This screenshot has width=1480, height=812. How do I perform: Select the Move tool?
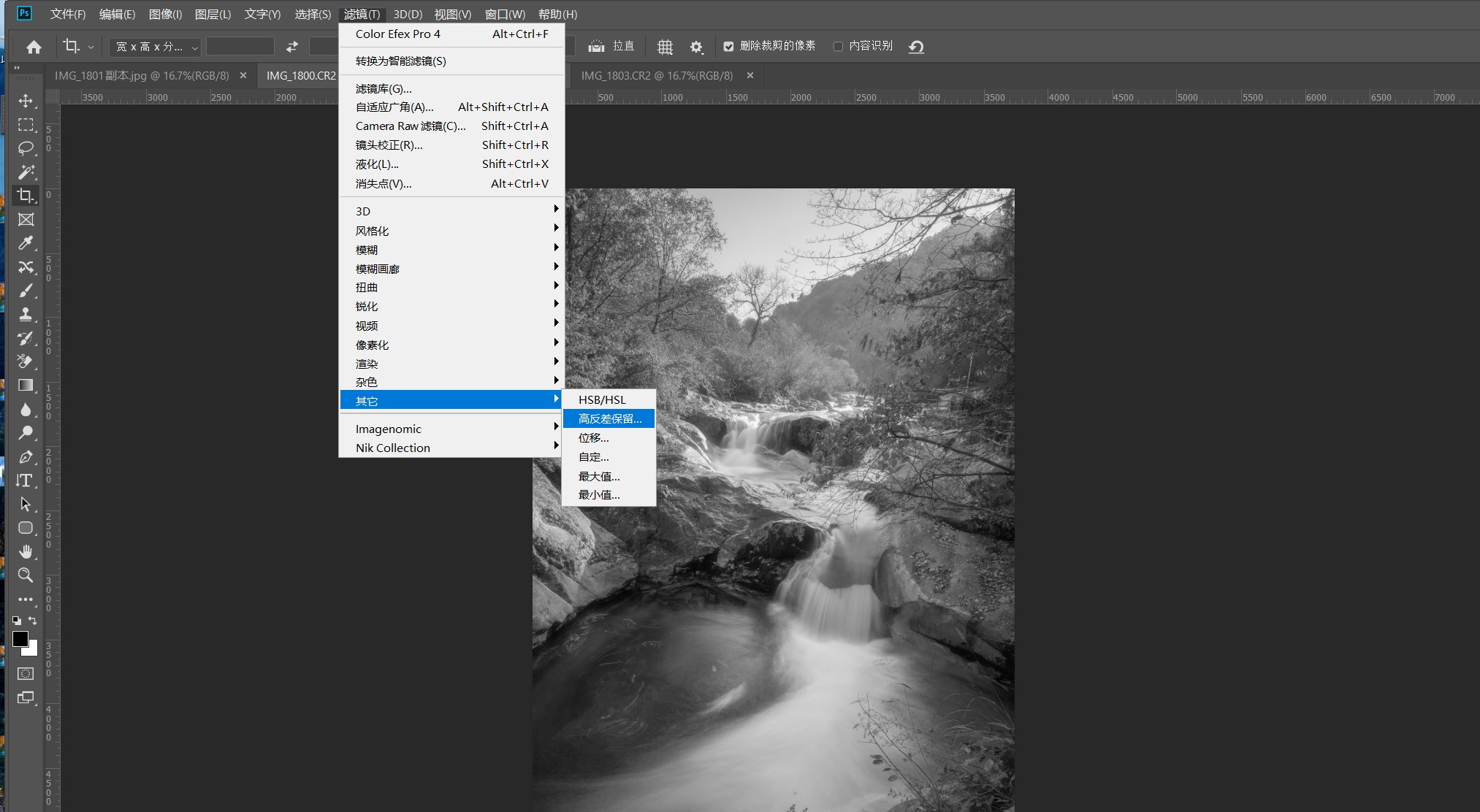26,101
